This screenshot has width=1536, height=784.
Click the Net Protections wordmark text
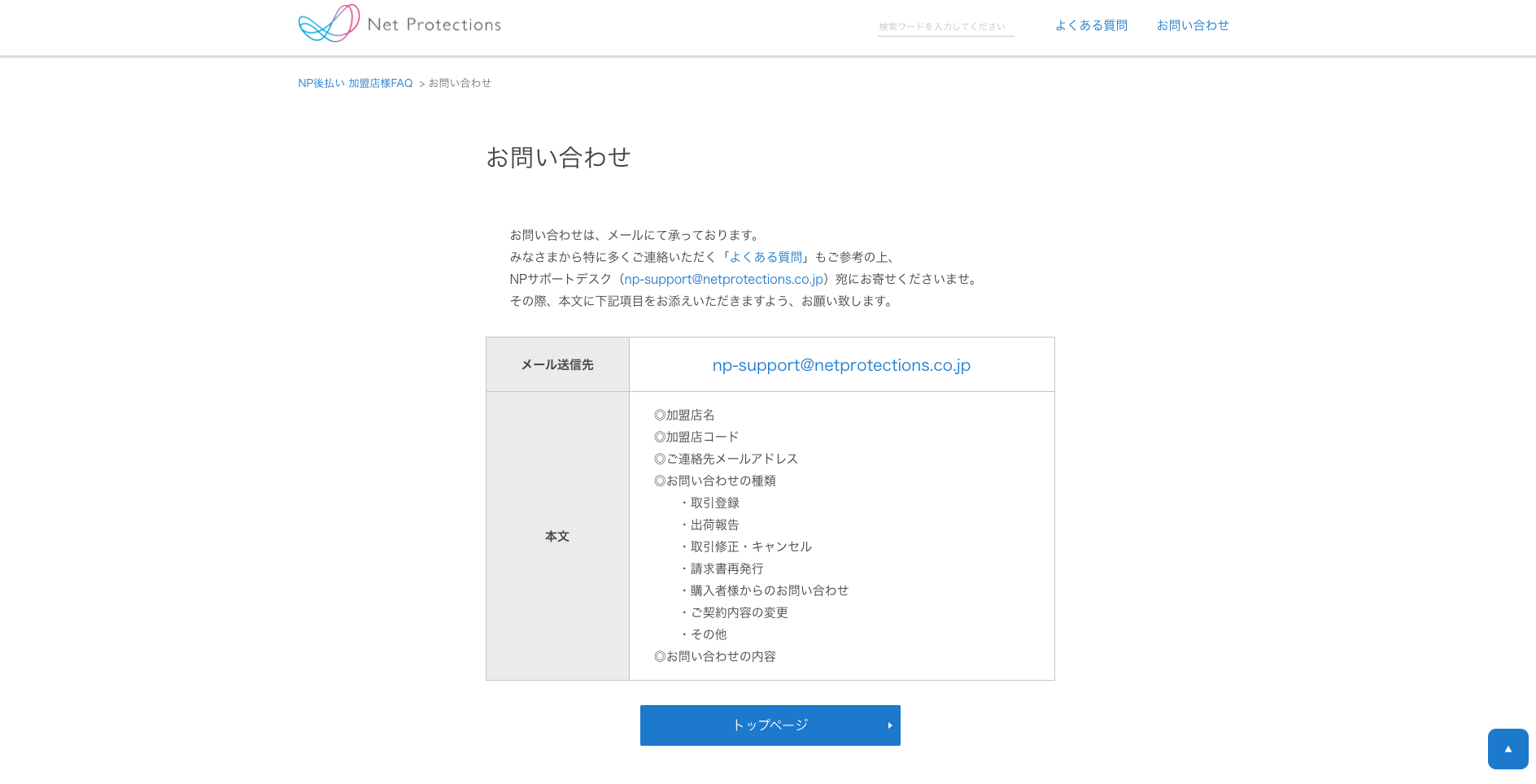pos(434,25)
